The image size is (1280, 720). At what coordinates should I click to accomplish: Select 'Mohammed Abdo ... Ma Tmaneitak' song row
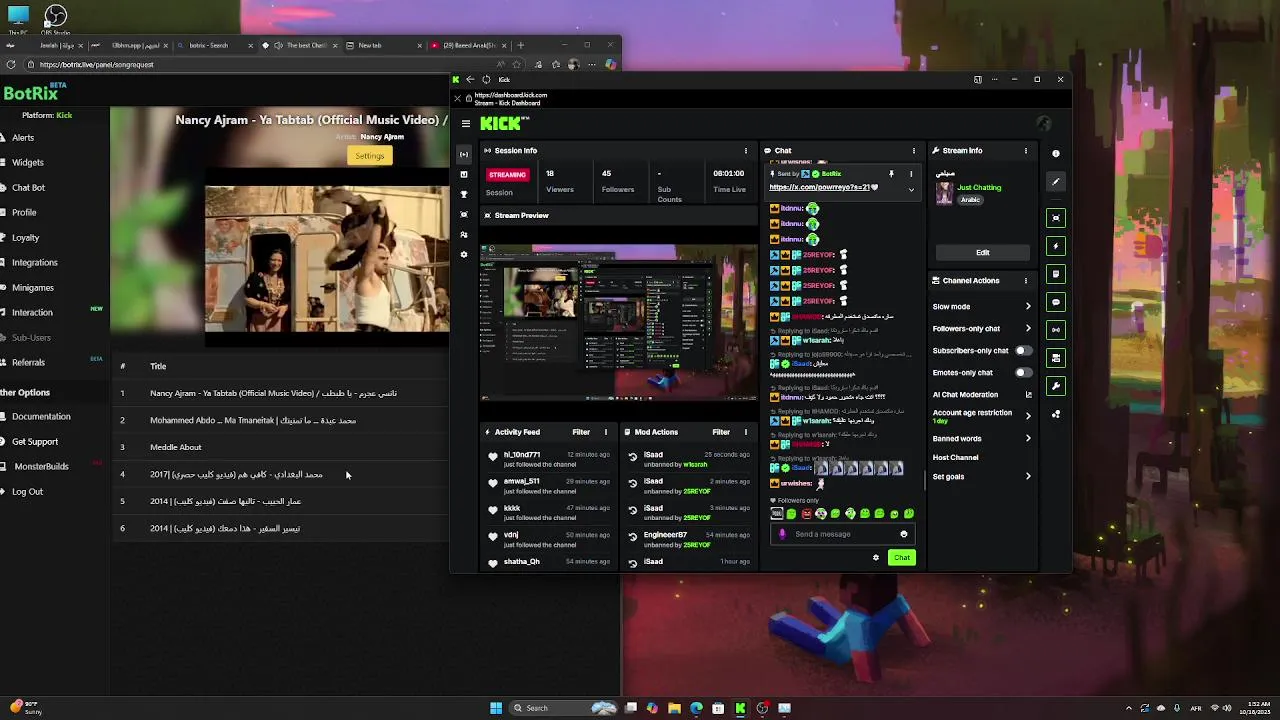coord(280,420)
